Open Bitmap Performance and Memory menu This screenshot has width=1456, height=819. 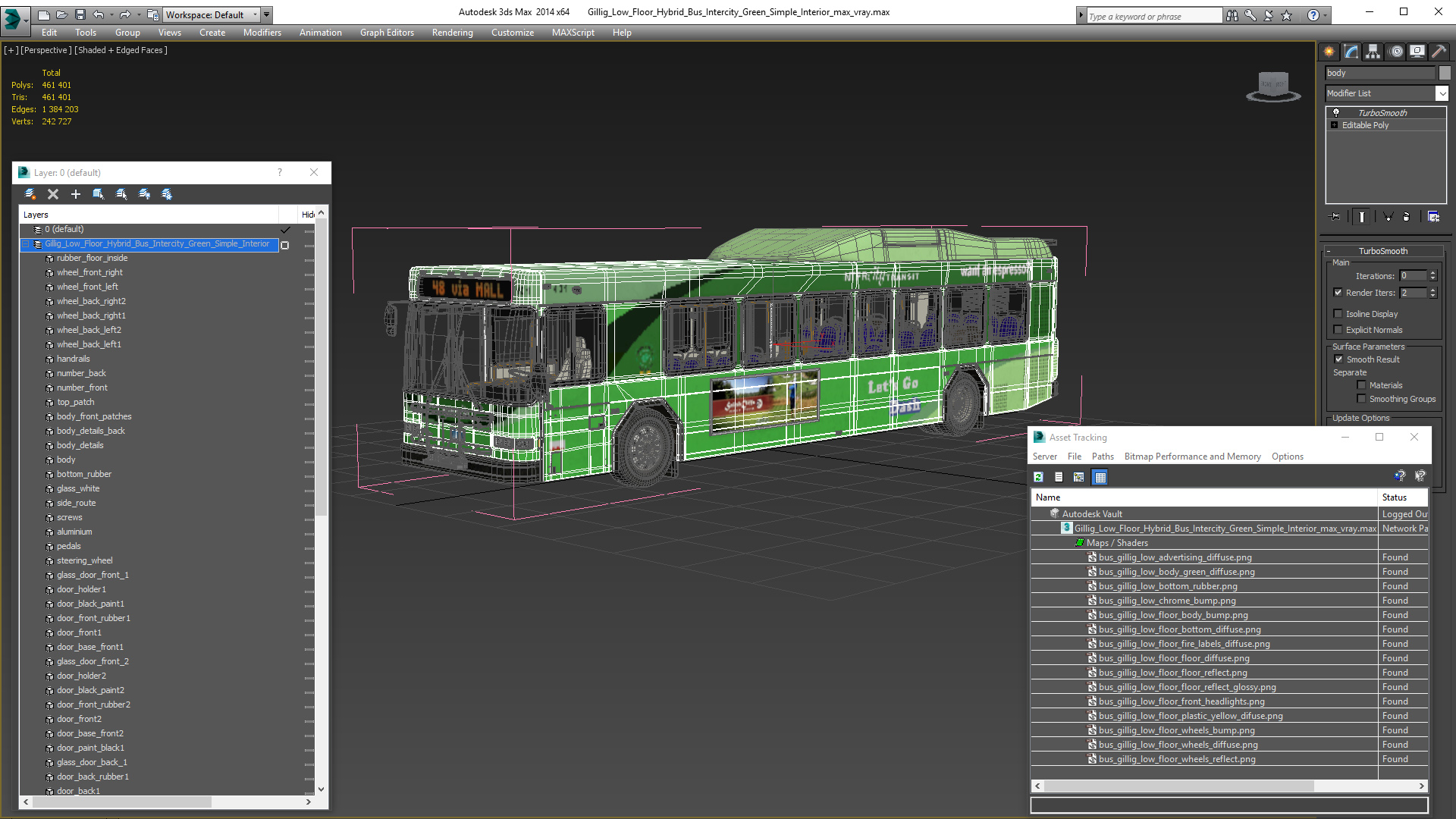(x=1192, y=457)
